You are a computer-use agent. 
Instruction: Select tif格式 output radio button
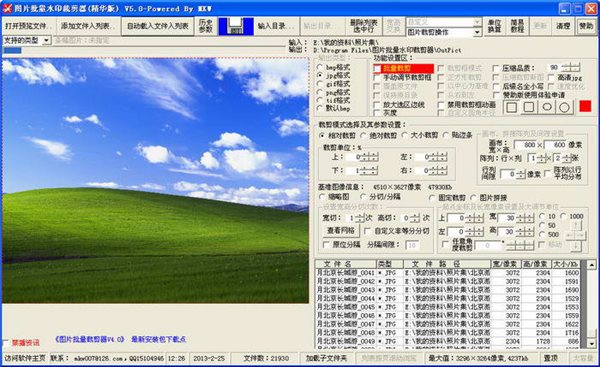(320, 100)
